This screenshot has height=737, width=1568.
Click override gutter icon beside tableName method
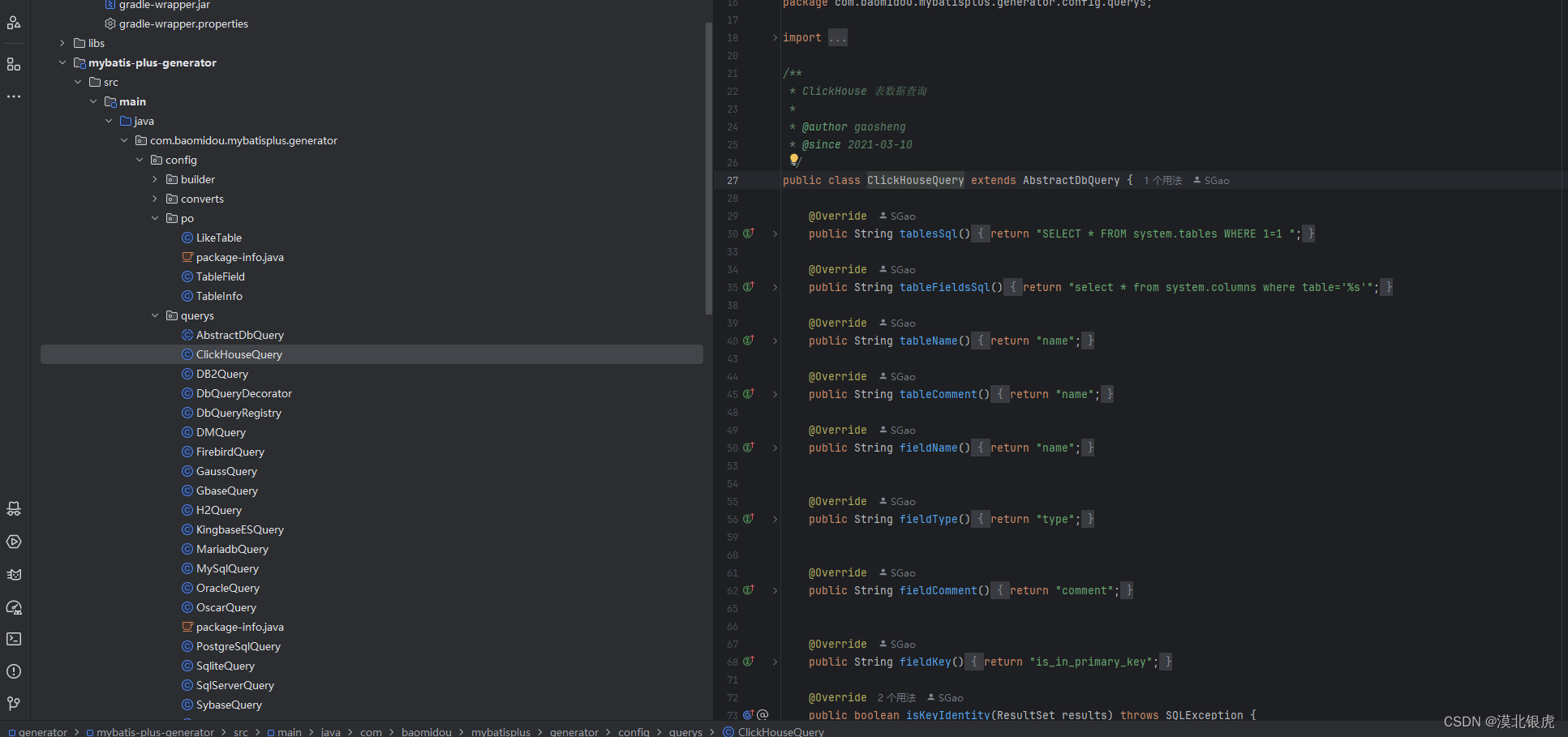749,341
